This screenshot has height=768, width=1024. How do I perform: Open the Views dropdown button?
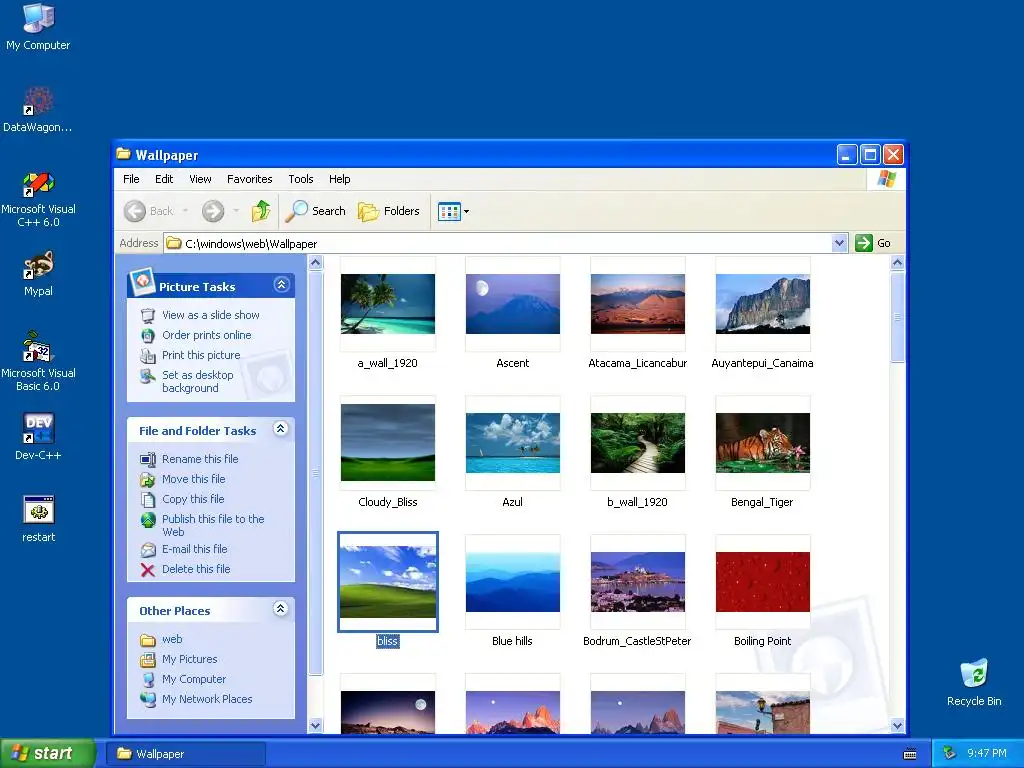(453, 211)
